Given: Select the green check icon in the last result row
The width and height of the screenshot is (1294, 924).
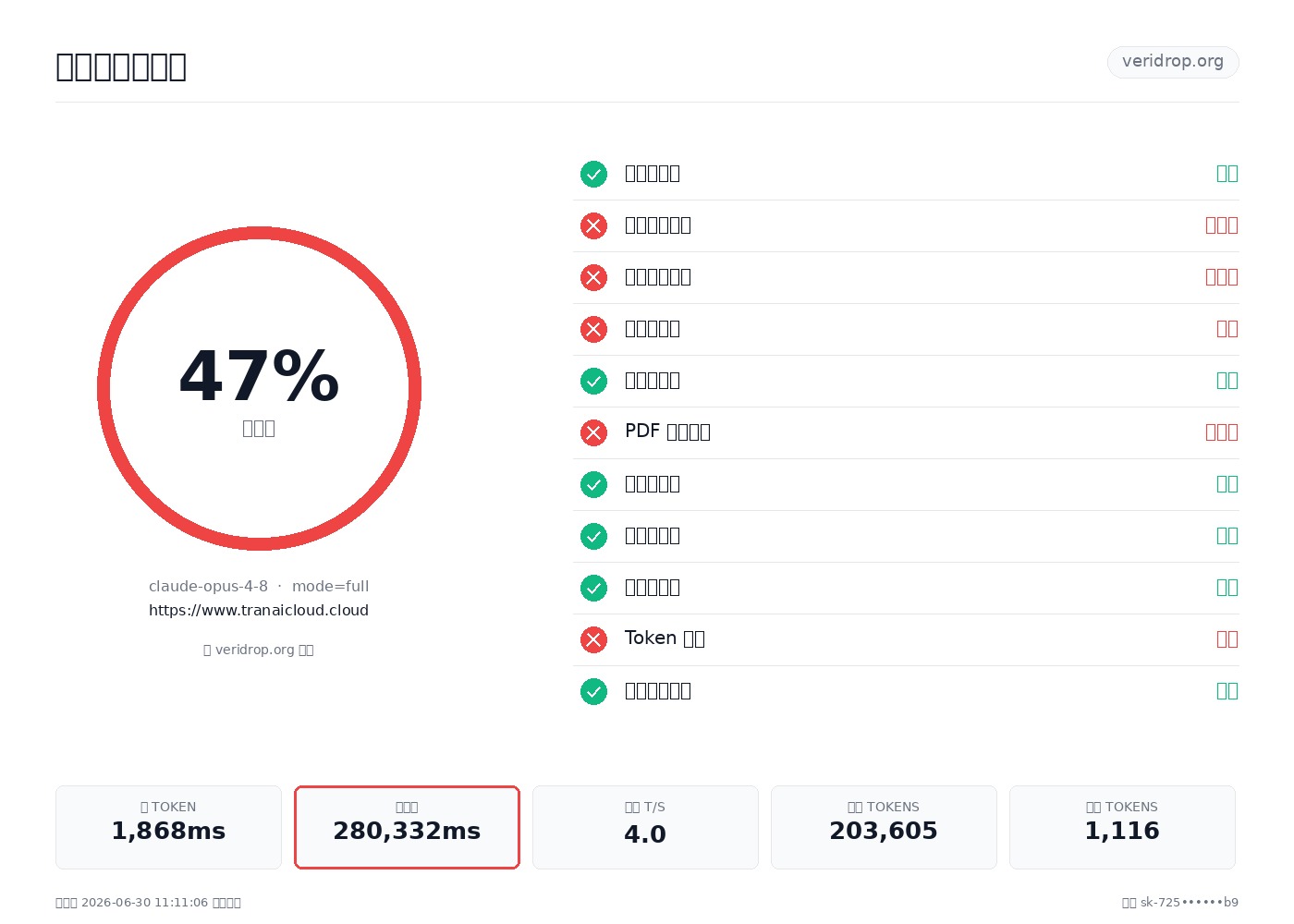Looking at the screenshot, I should 593,691.
